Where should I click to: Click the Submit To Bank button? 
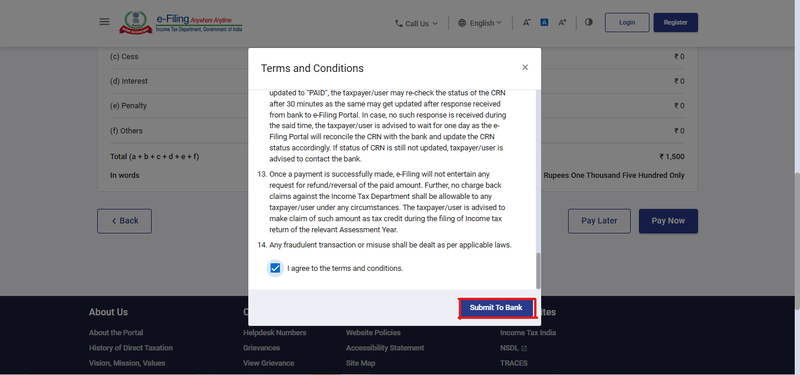pos(496,308)
